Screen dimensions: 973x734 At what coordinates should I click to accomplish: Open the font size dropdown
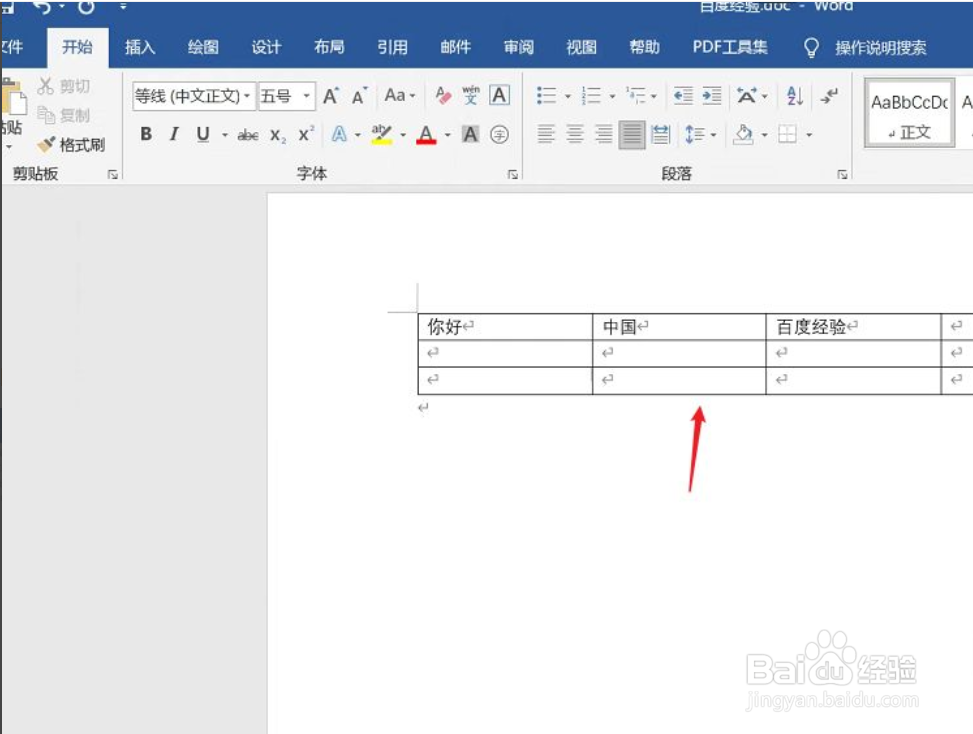tap(306, 96)
